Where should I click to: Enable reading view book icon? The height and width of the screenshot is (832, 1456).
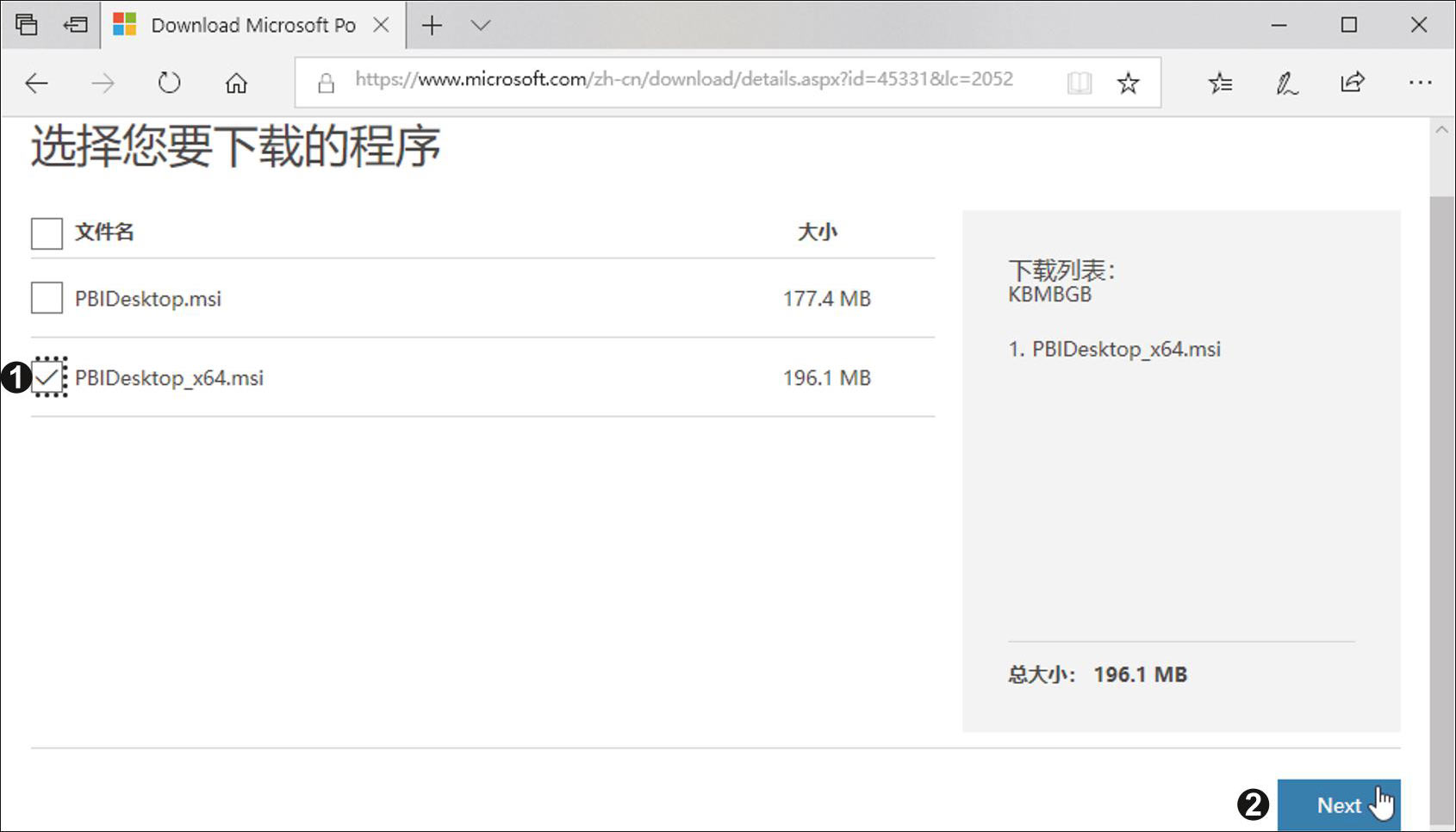coord(1079,83)
